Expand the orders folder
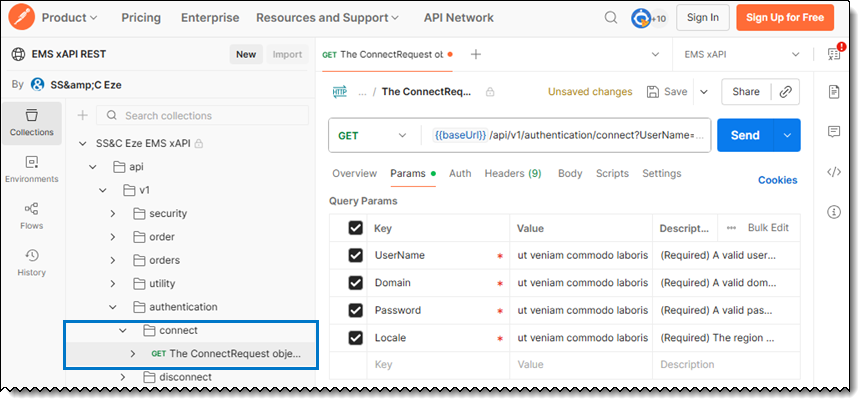This screenshot has height=408, width=865. (113, 260)
